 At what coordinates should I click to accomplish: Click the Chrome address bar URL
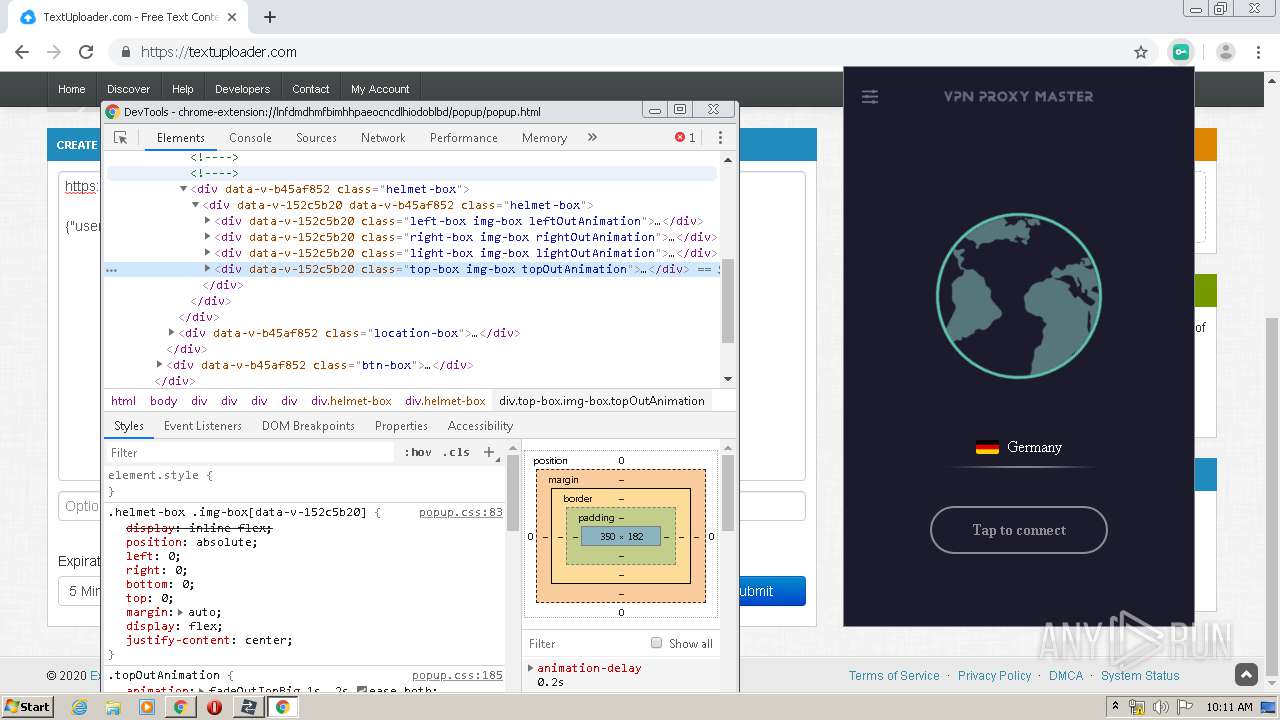coord(219,52)
